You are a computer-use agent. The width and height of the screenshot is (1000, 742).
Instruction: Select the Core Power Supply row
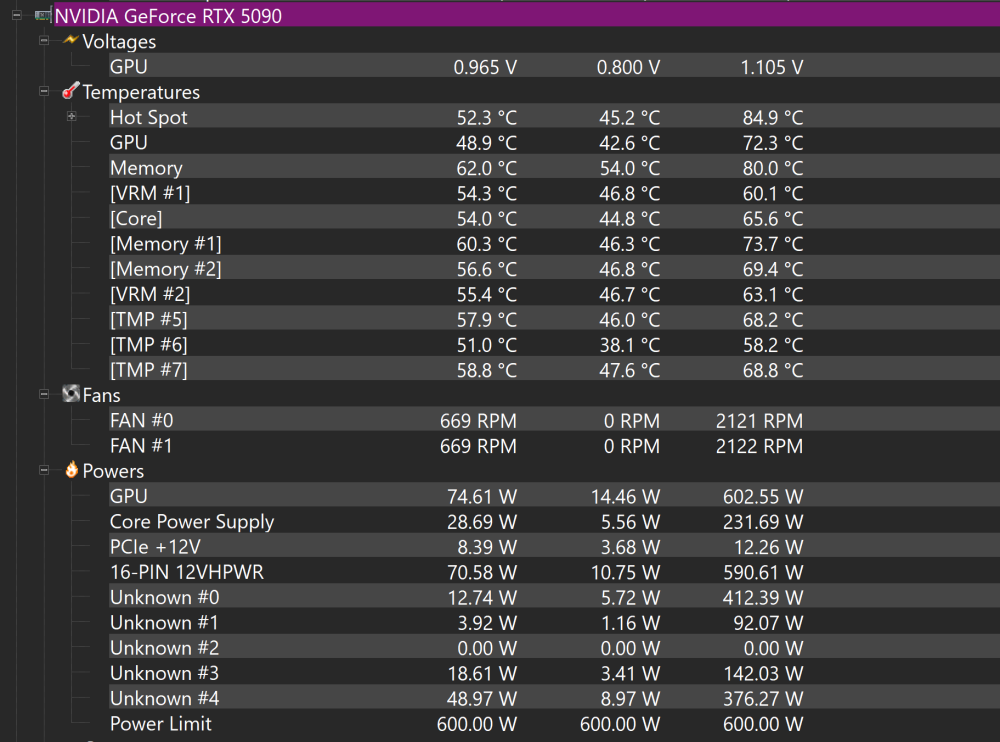[554, 521]
